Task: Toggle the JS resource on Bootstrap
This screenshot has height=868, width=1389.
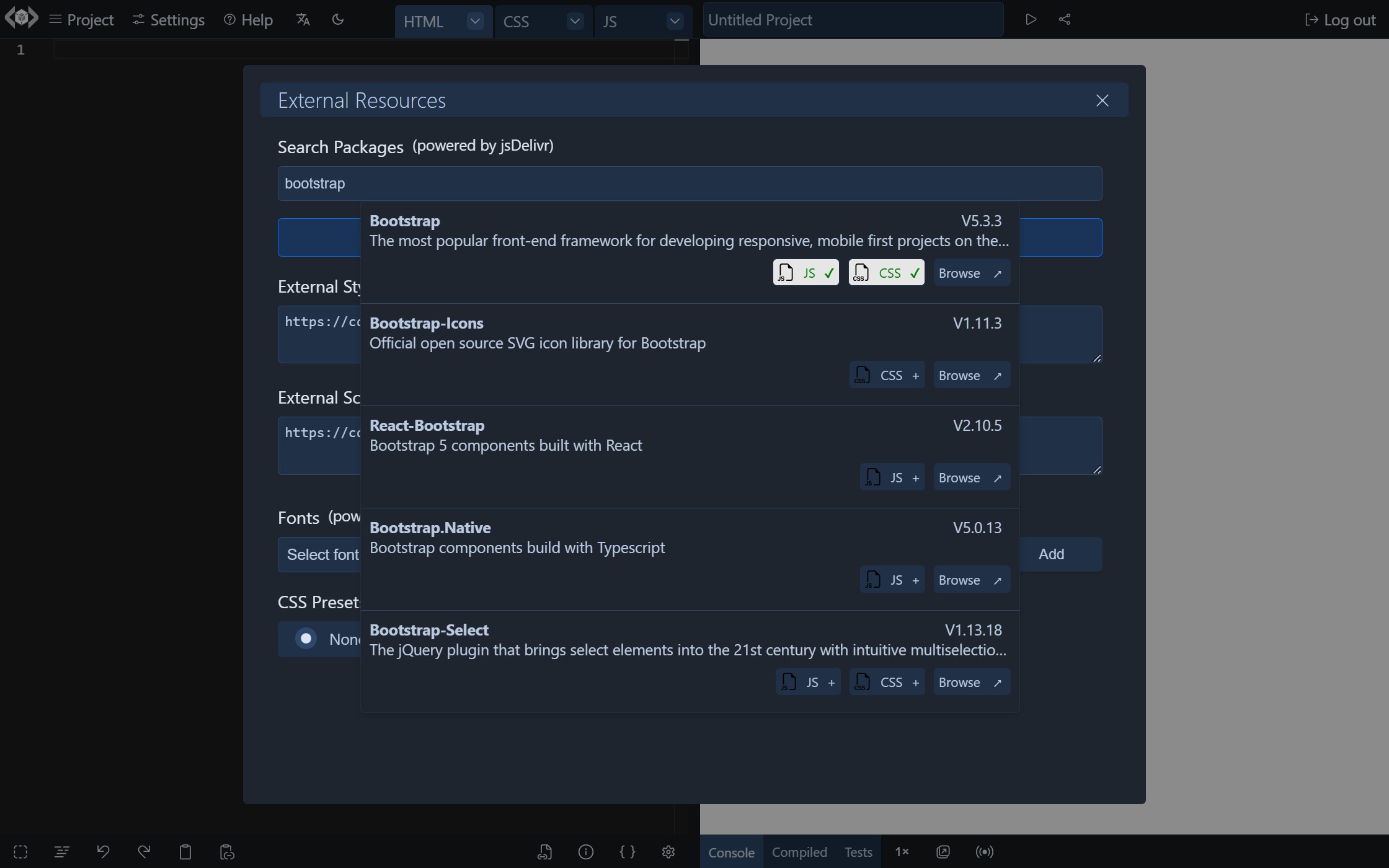Action: point(805,272)
